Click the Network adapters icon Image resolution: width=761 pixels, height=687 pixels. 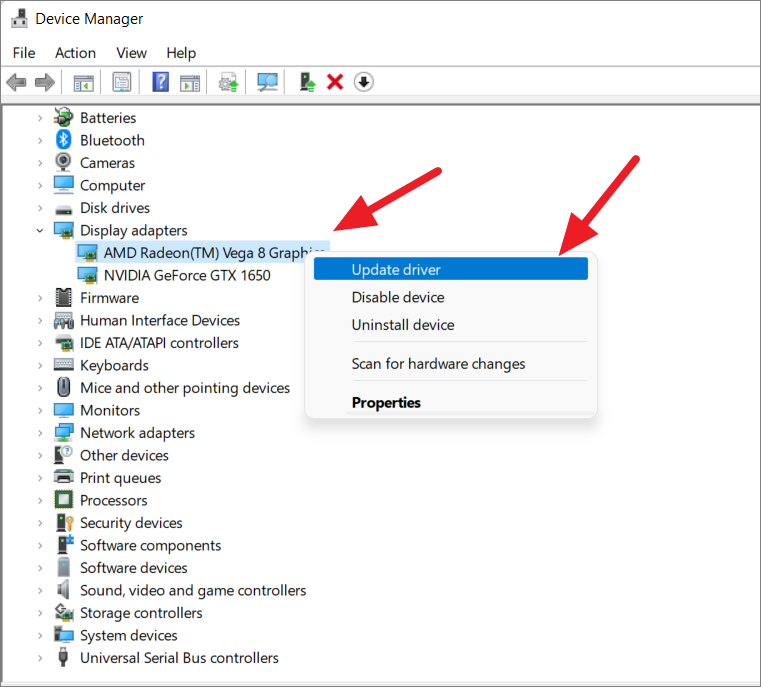click(64, 432)
